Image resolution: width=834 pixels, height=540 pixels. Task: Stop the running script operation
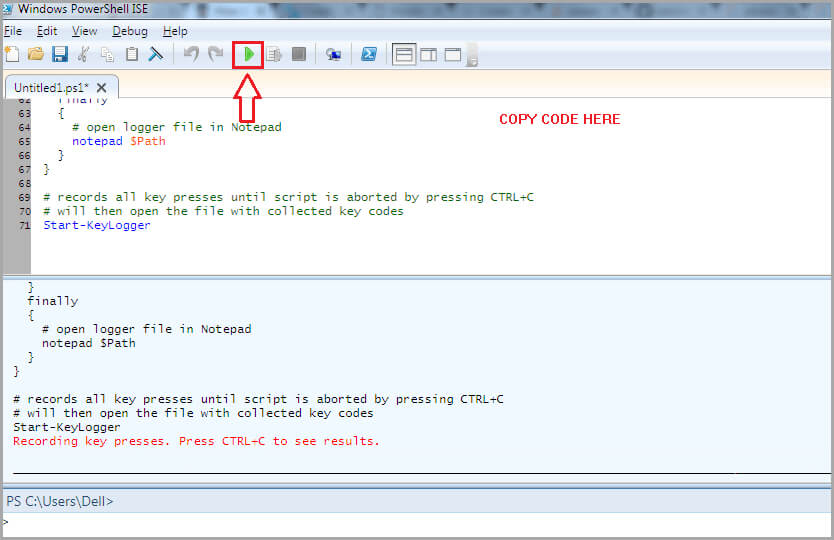click(299, 54)
